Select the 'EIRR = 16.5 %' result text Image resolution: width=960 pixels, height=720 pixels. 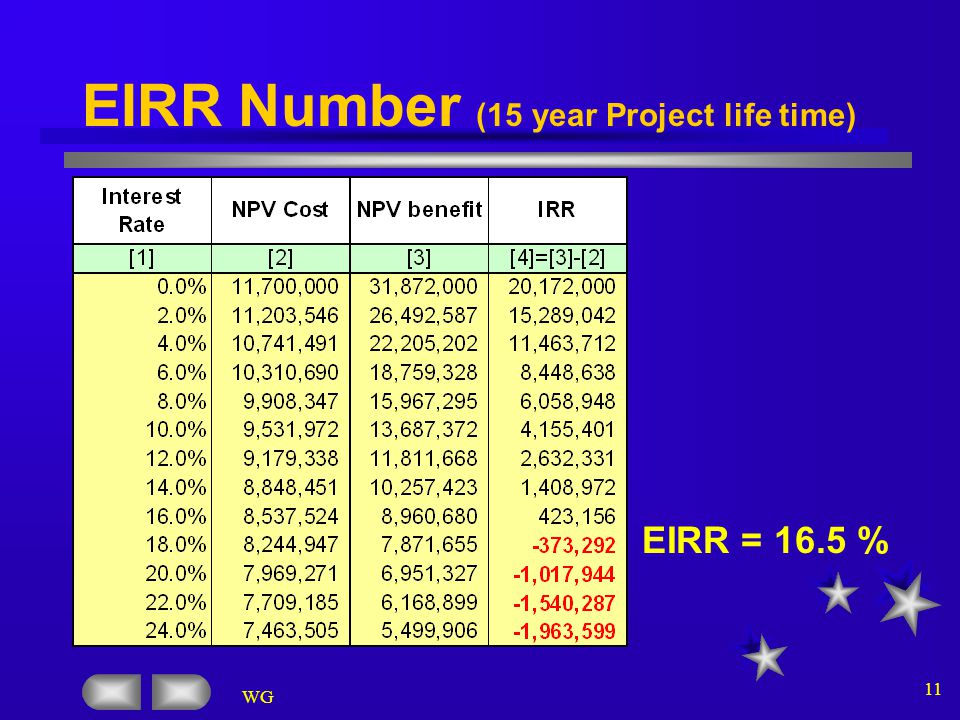coord(765,541)
